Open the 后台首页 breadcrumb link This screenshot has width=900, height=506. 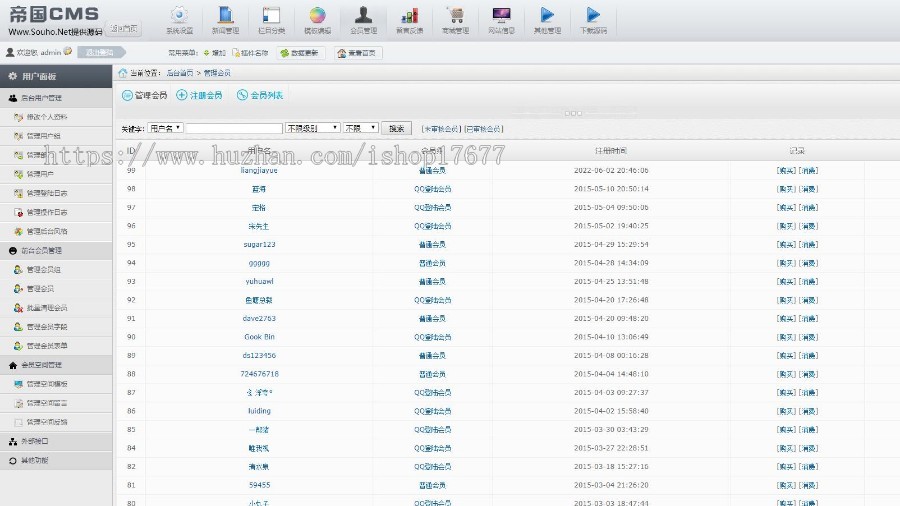point(180,73)
